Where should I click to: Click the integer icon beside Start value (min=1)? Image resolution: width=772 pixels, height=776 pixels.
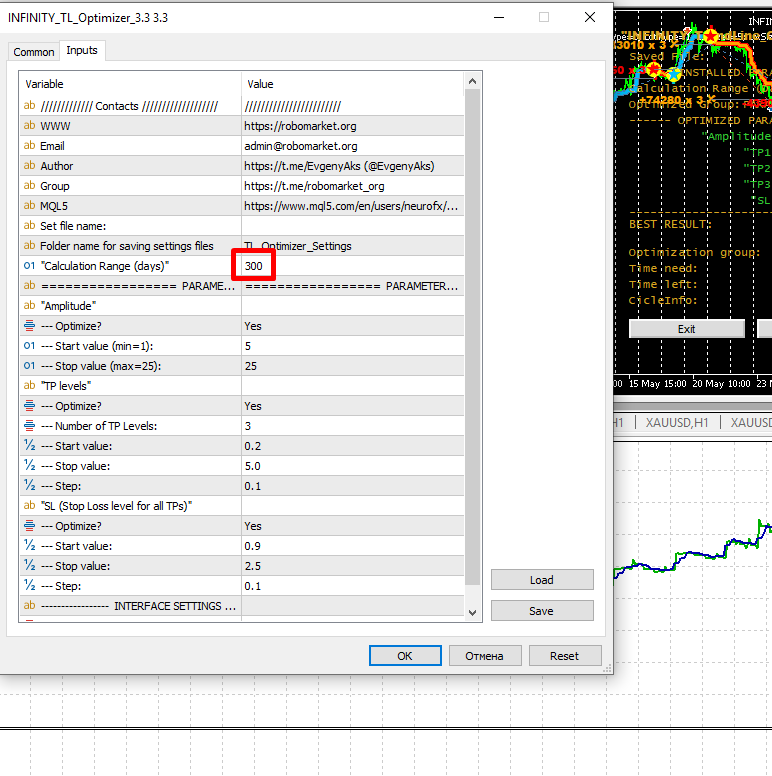pos(29,346)
